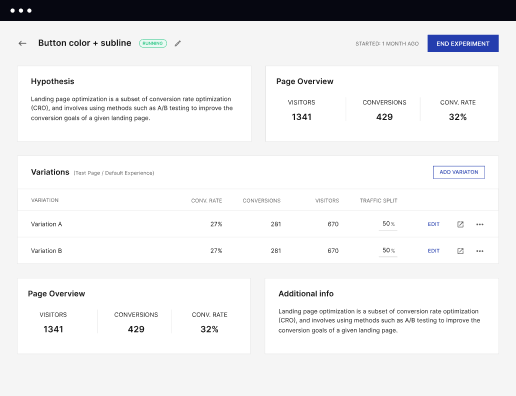516x396 pixels.
Task: Click the 32% conv. rate in top Page Overview
Action: (458, 117)
